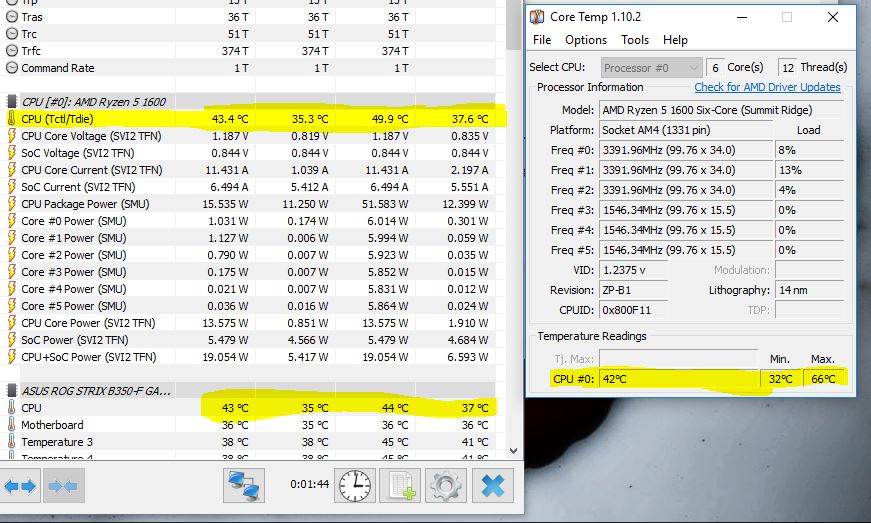
Task: Click the VID 1.2375 v value
Action: point(633,270)
